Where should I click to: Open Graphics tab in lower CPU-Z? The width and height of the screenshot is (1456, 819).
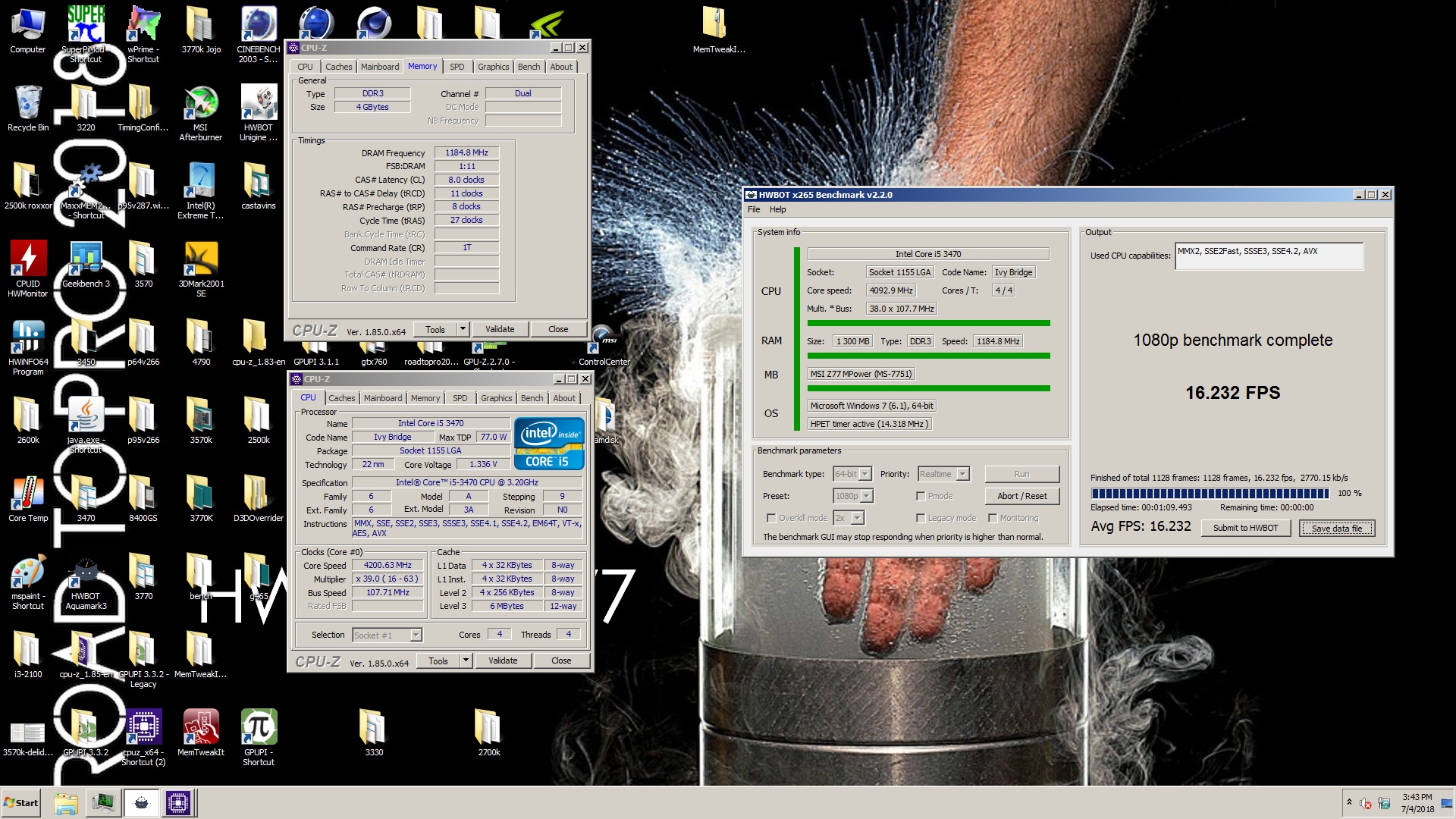coord(496,398)
